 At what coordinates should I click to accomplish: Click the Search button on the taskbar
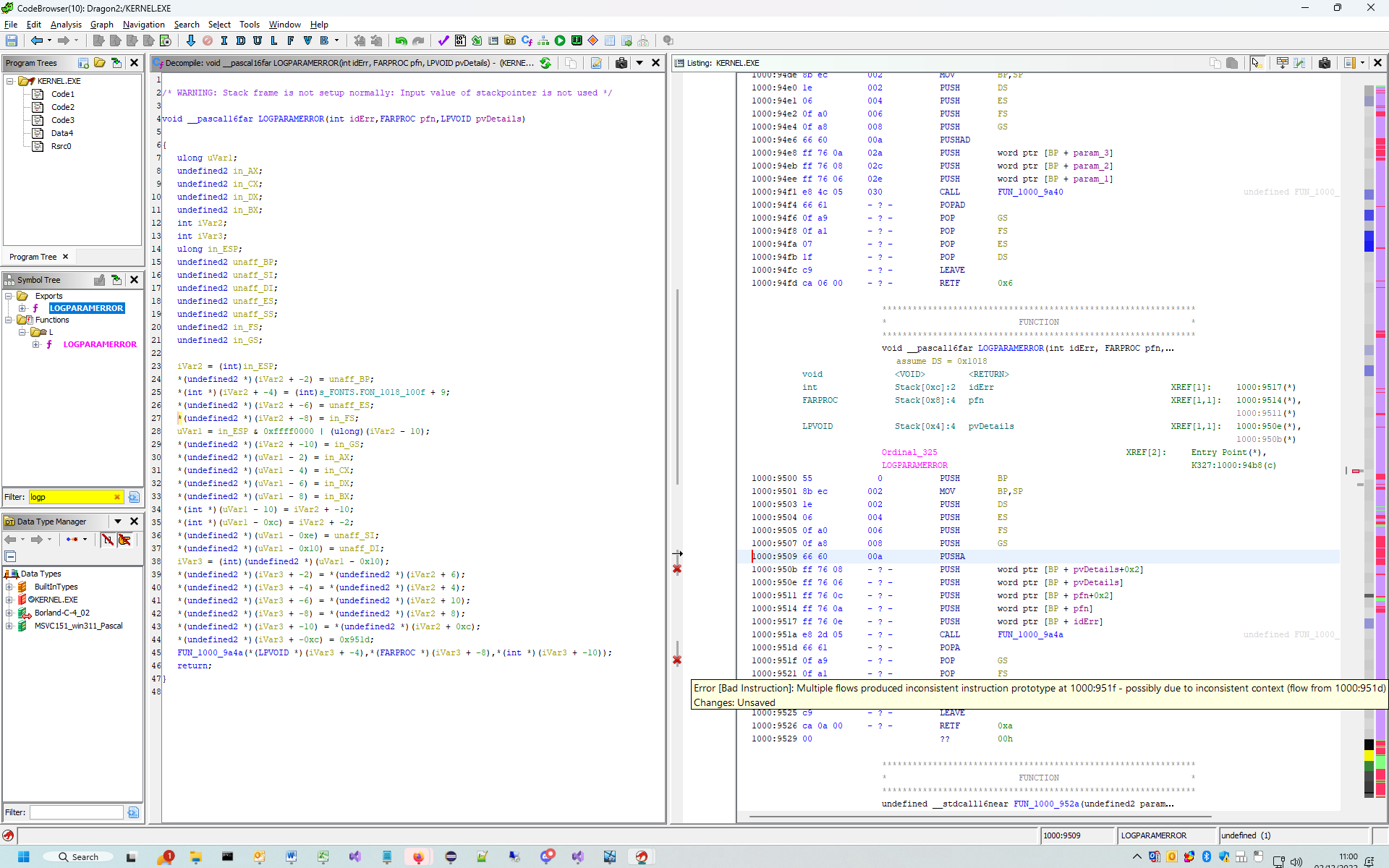coord(80,856)
